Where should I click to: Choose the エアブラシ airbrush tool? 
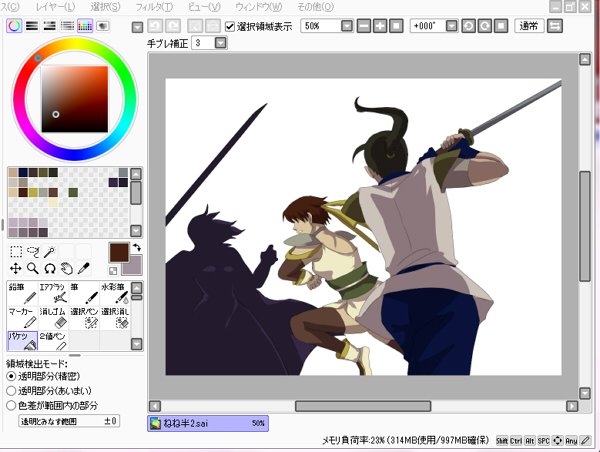[x=54, y=294]
